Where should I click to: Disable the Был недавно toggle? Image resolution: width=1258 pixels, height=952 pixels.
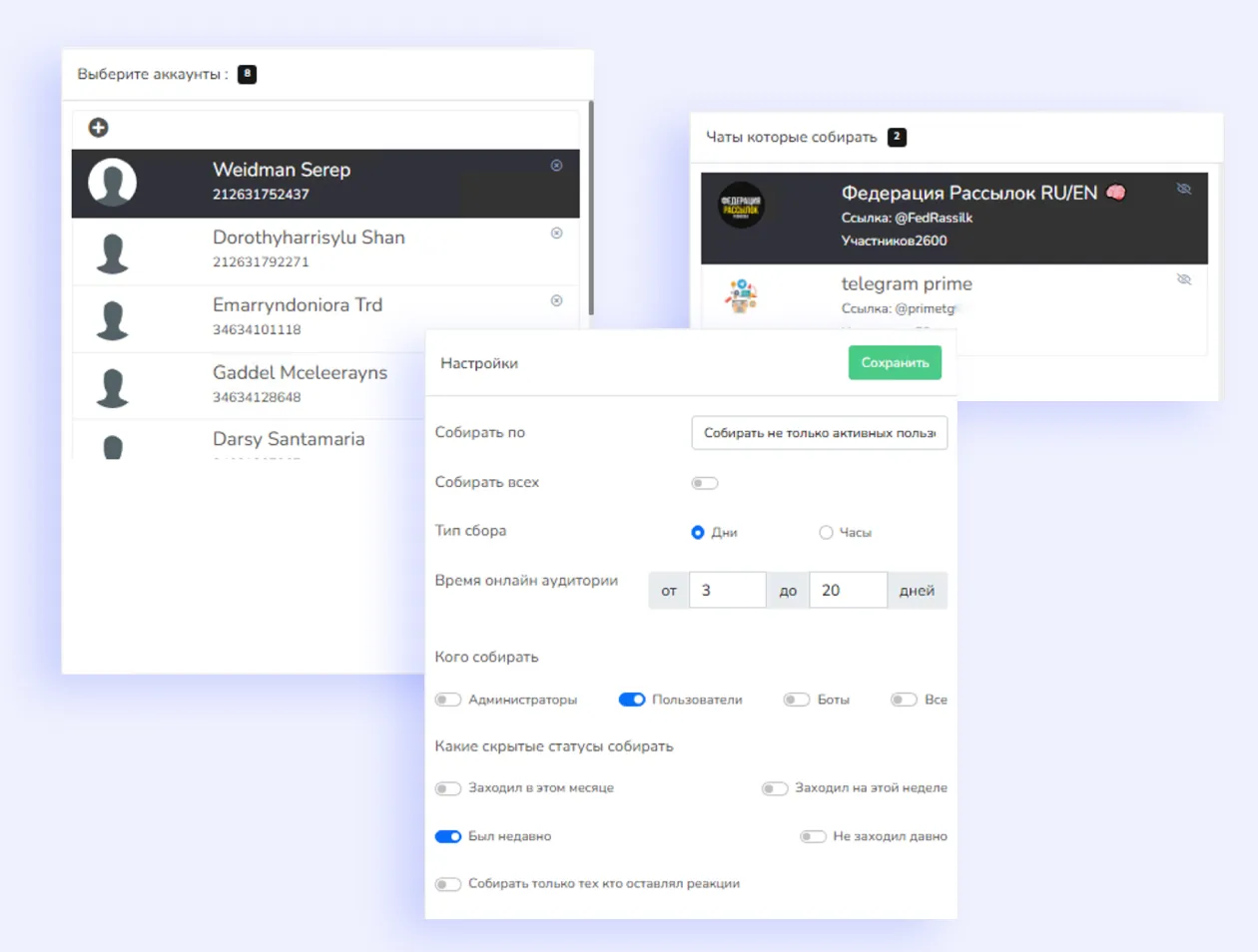point(448,836)
